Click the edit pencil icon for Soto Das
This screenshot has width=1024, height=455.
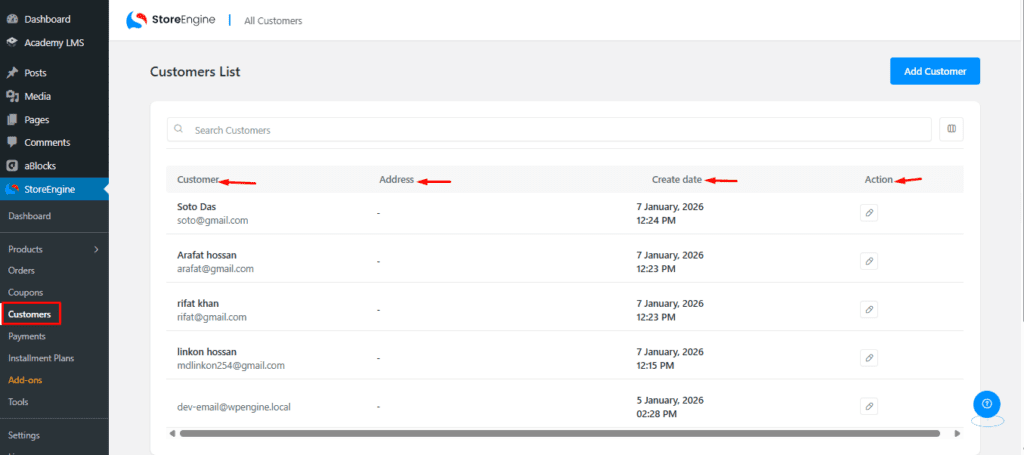[x=869, y=213]
